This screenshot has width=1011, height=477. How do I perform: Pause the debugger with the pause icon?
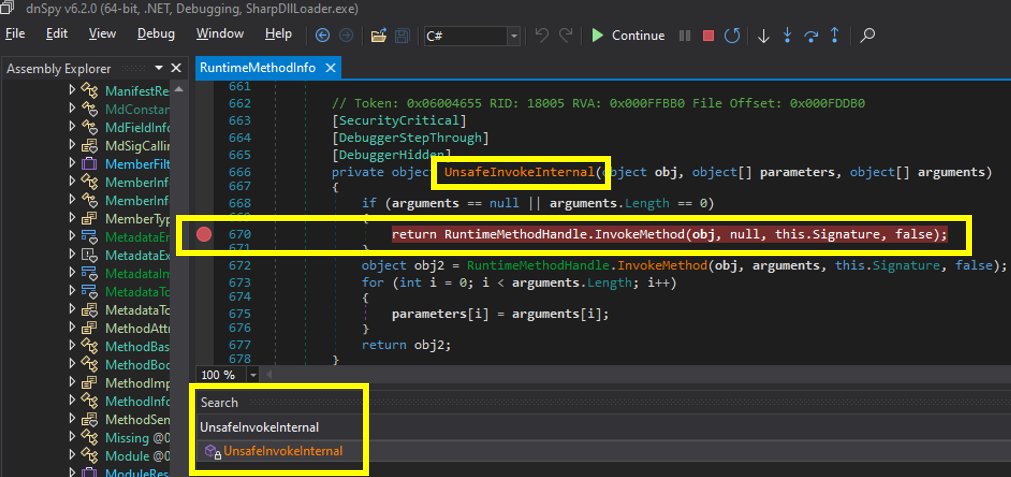pyautogui.click(x=685, y=35)
